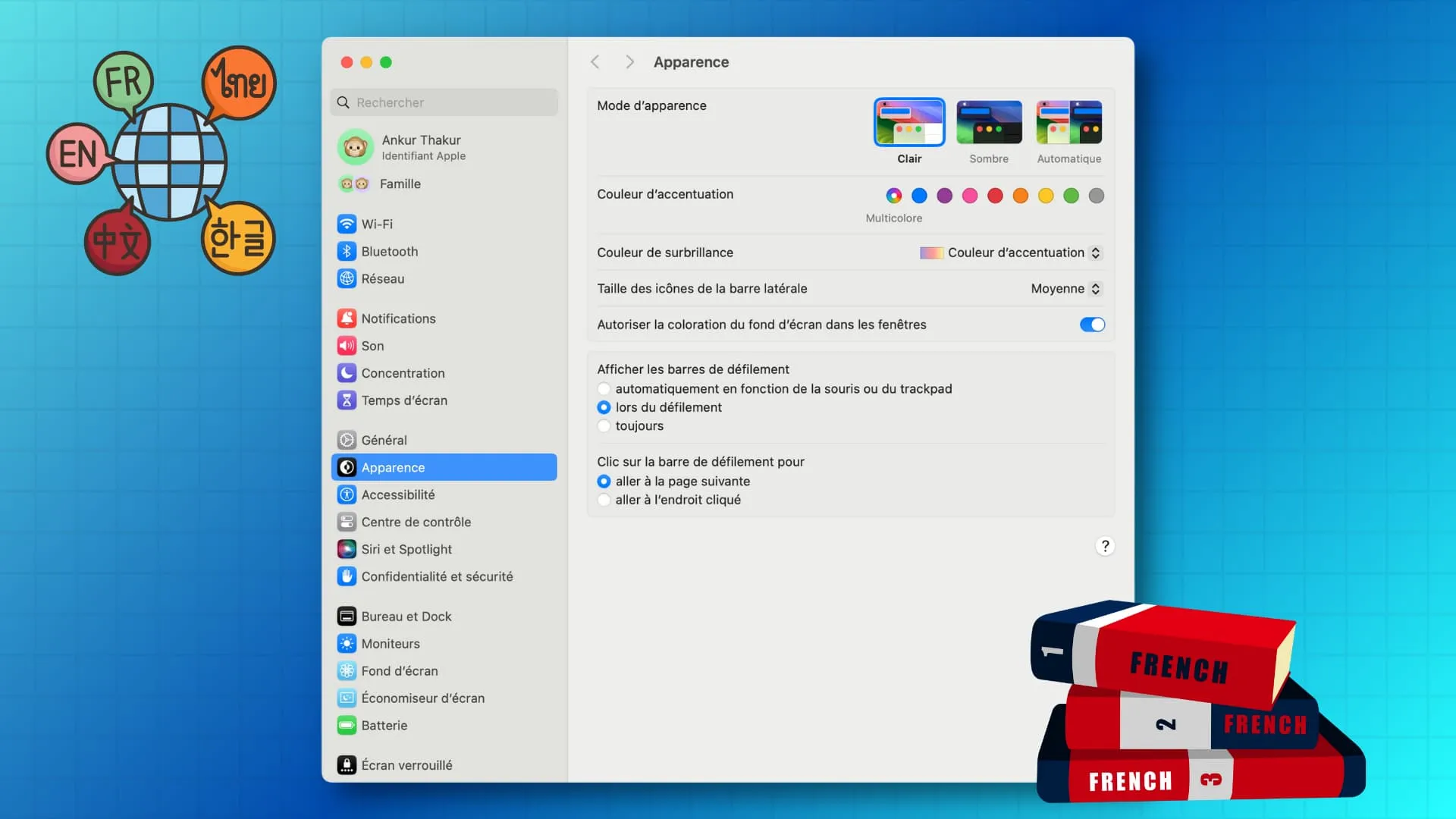Expand the Taille des icônes dropdown
Image resolution: width=1456 pixels, height=819 pixels.
[1065, 289]
